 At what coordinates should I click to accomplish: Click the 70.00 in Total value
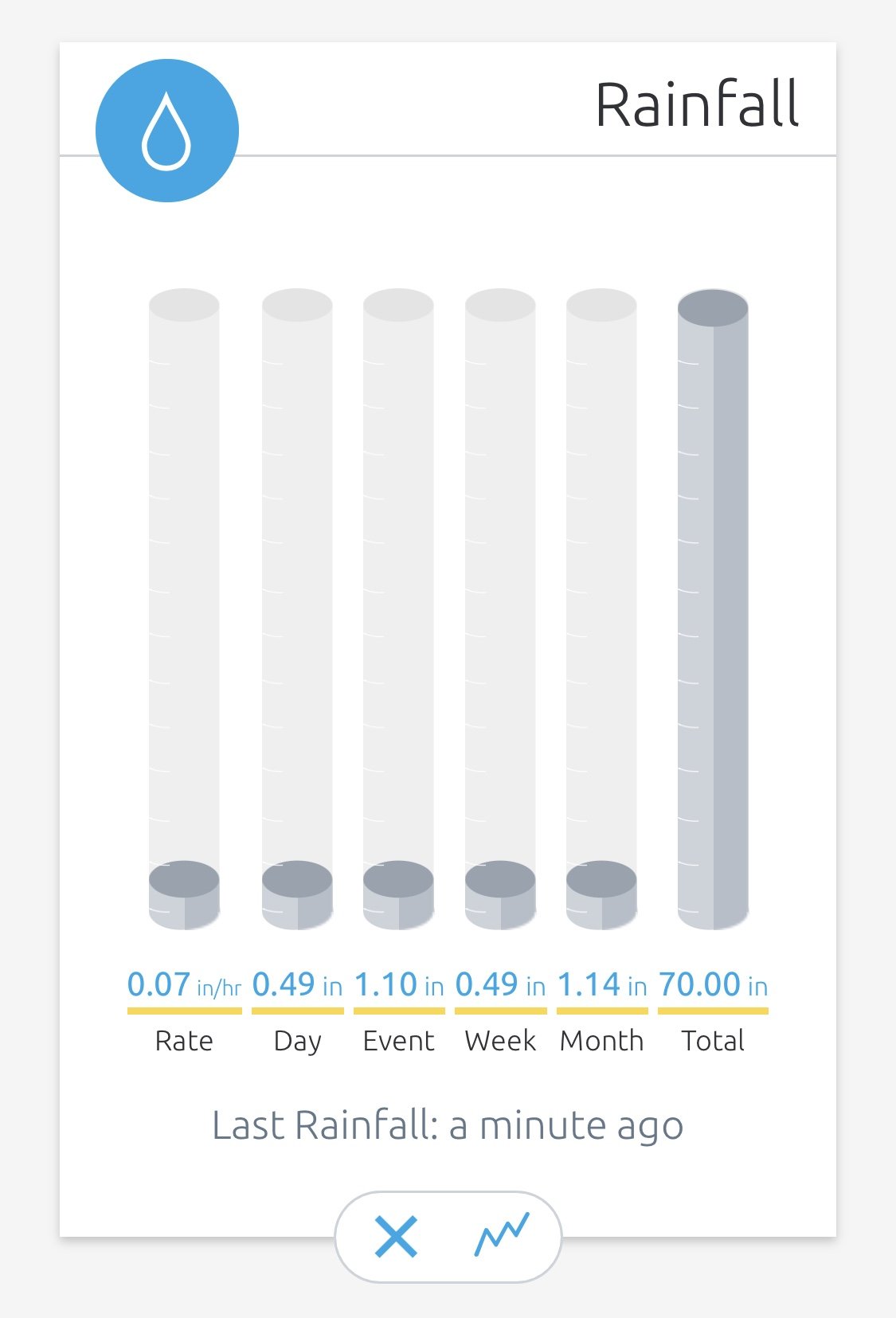click(713, 985)
